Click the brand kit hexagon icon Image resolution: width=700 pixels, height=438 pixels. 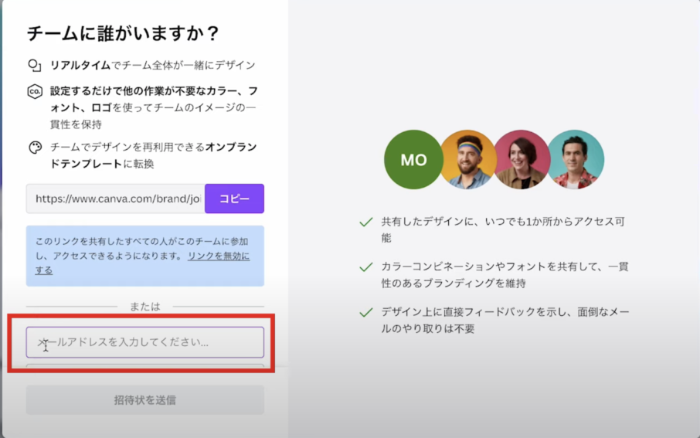(35, 92)
